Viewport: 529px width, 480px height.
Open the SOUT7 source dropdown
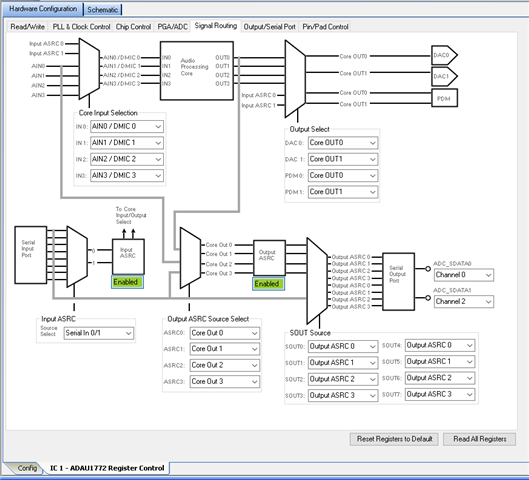point(440,394)
